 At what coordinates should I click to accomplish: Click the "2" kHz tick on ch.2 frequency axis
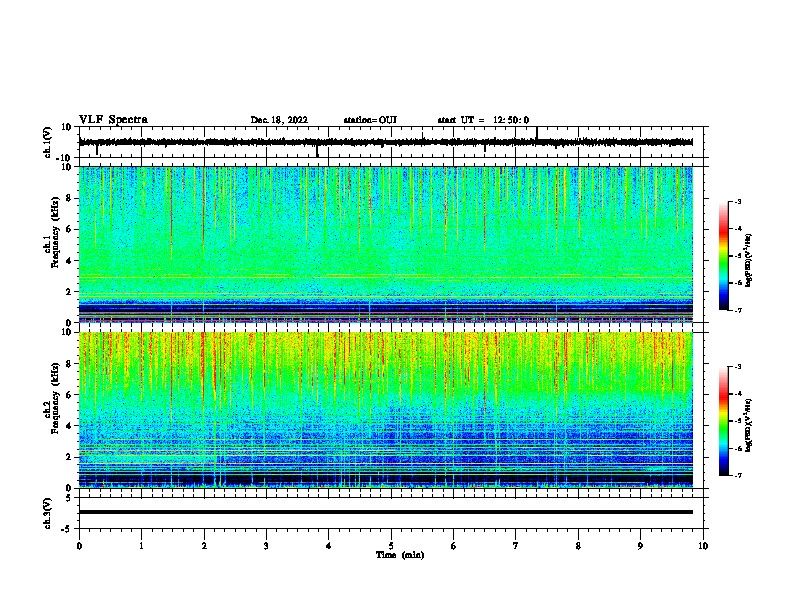[69, 457]
